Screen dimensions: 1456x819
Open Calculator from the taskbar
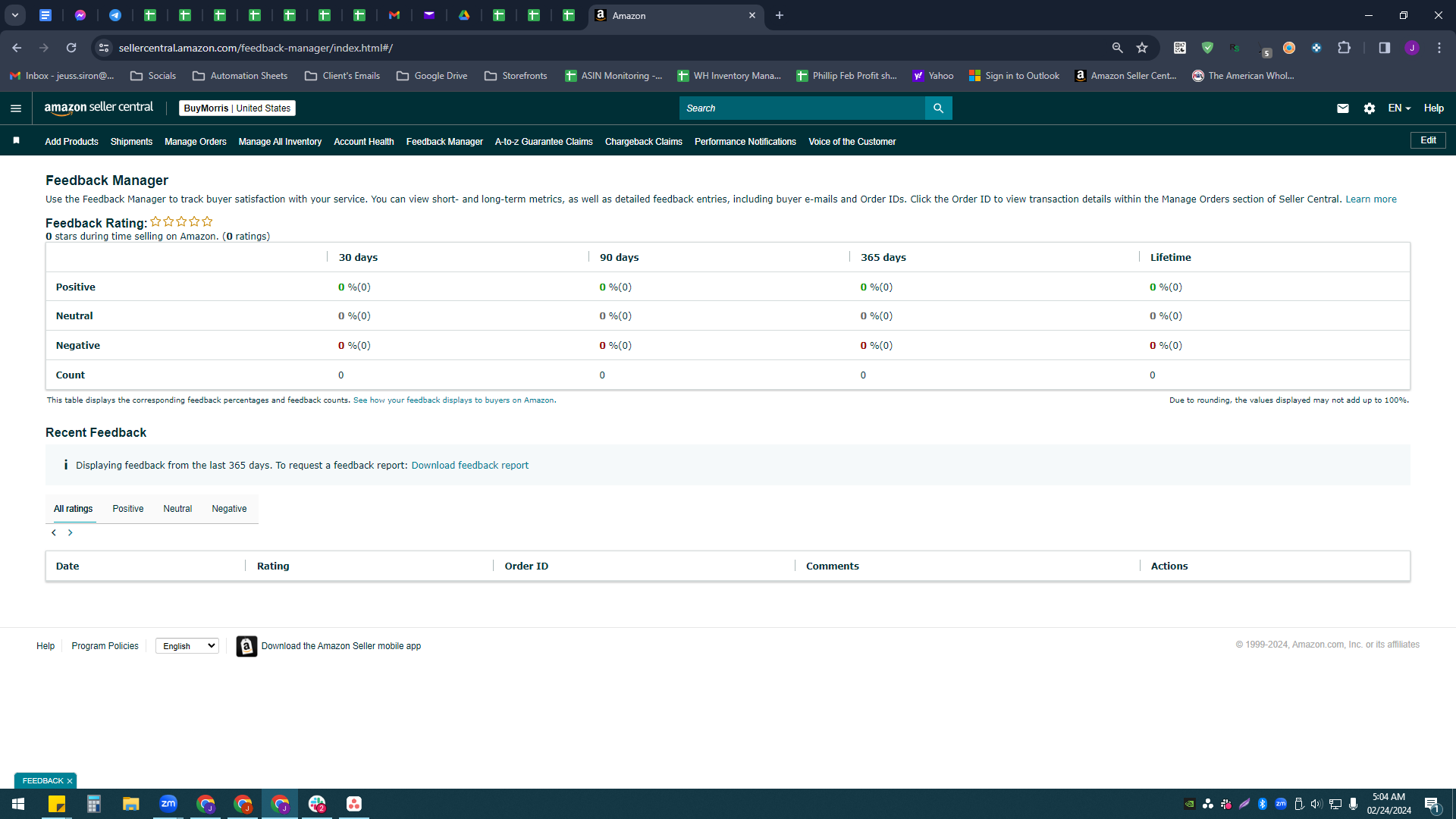(x=94, y=804)
